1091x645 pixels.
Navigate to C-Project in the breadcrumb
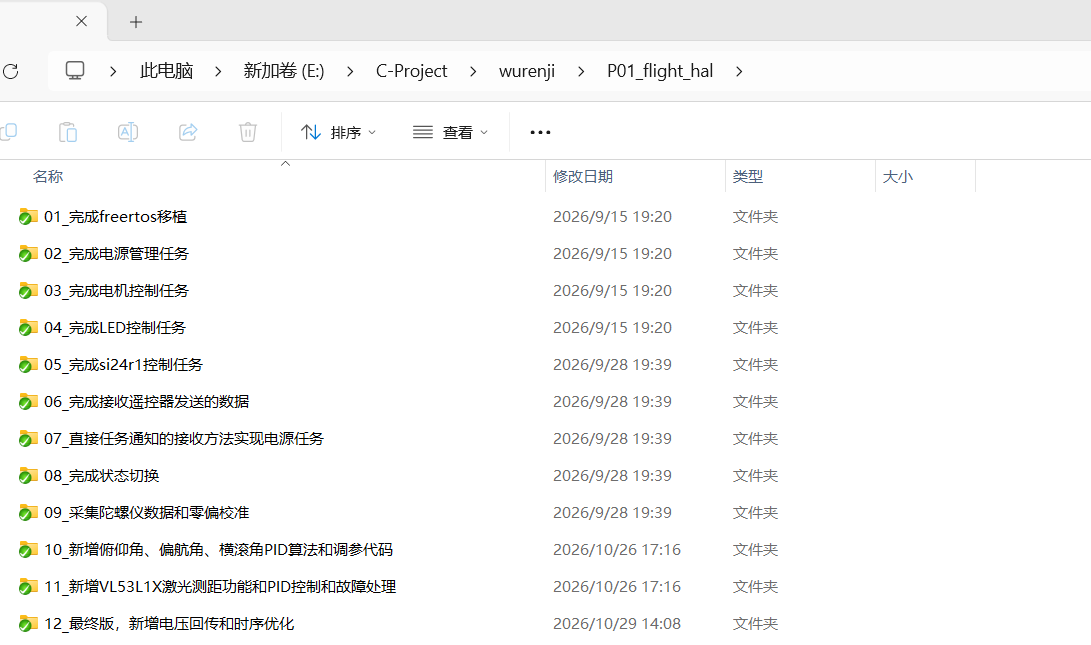411,71
